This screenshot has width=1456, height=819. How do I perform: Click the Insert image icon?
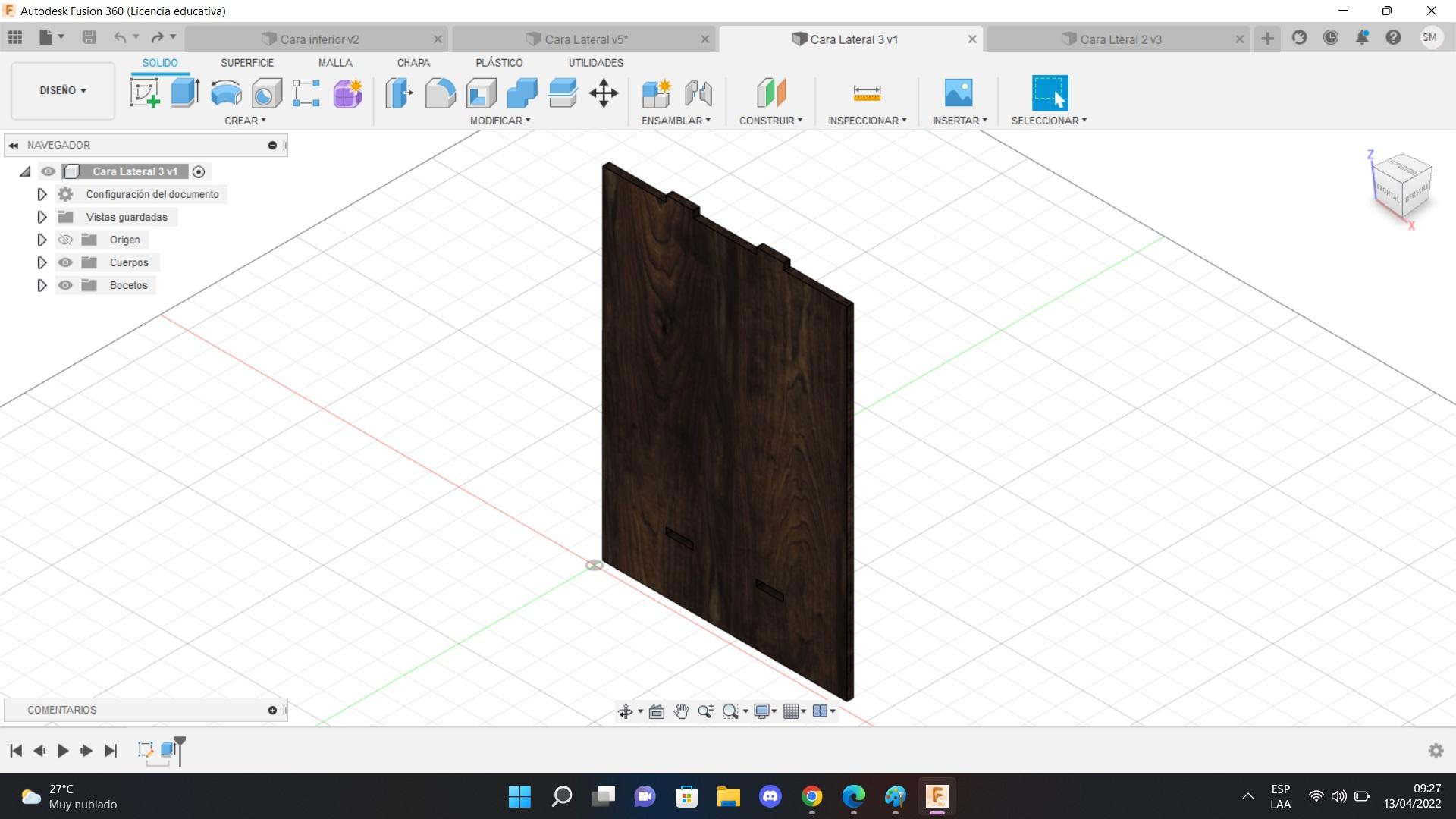tap(959, 93)
